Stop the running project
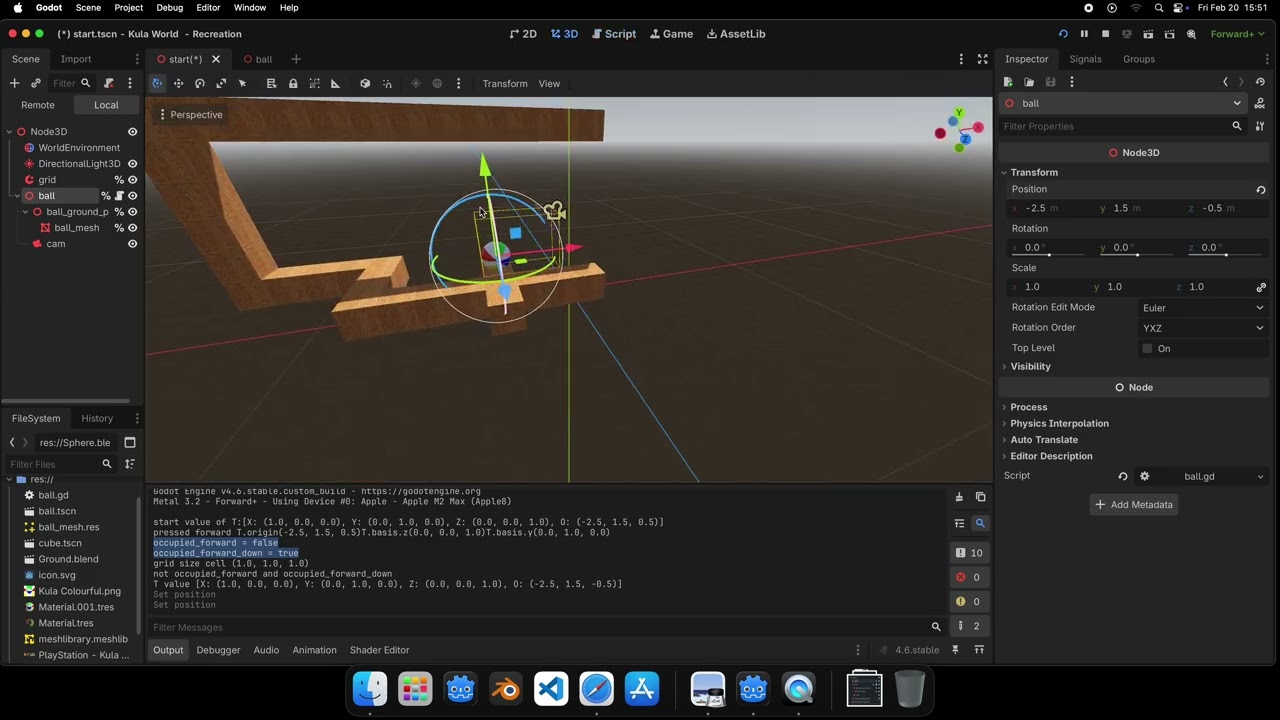Viewport: 1280px width, 720px height. click(1105, 34)
